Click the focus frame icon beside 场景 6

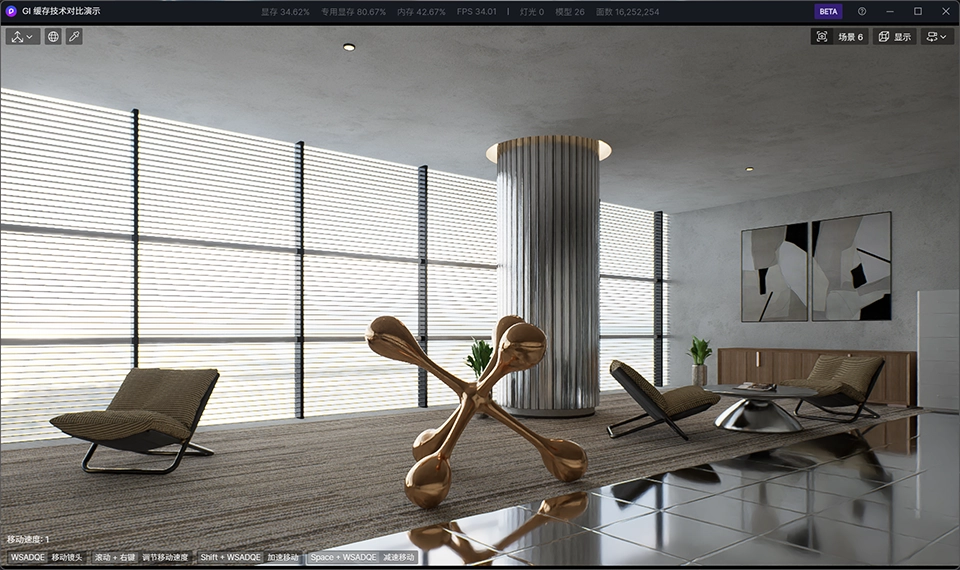coord(822,36)
